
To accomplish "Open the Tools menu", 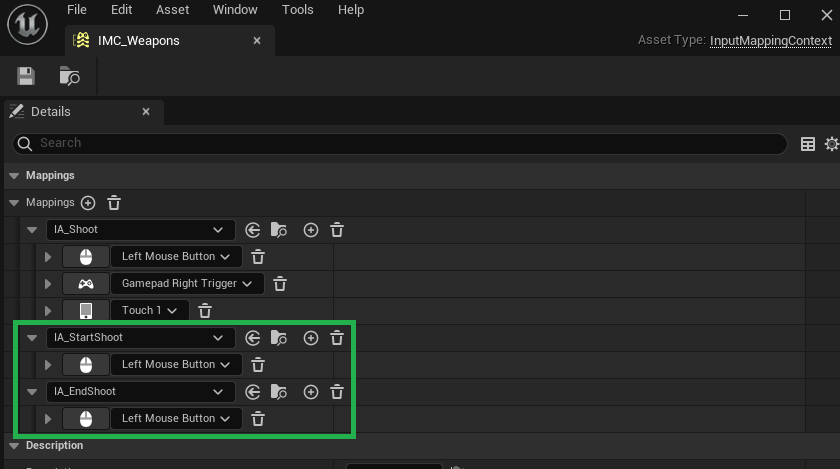I will point(297,10).
